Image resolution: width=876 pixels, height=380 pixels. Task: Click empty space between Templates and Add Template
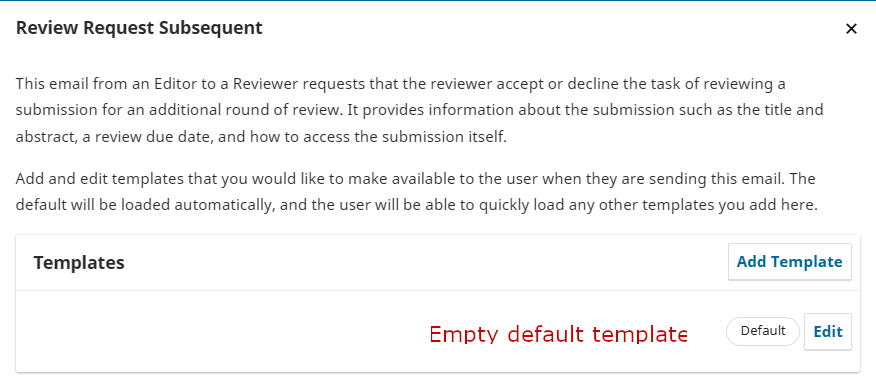425,262
